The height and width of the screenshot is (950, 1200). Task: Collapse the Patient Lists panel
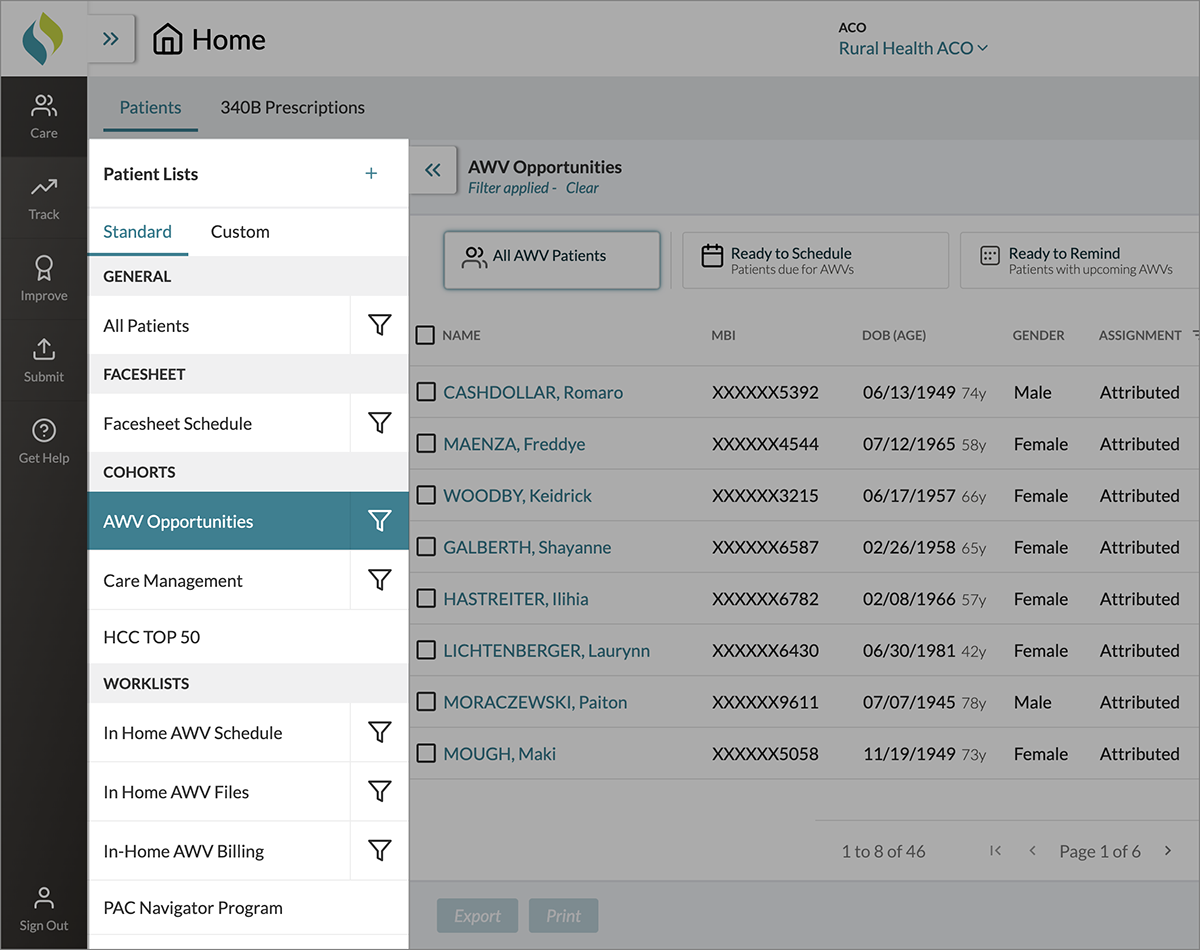(432, 171)
